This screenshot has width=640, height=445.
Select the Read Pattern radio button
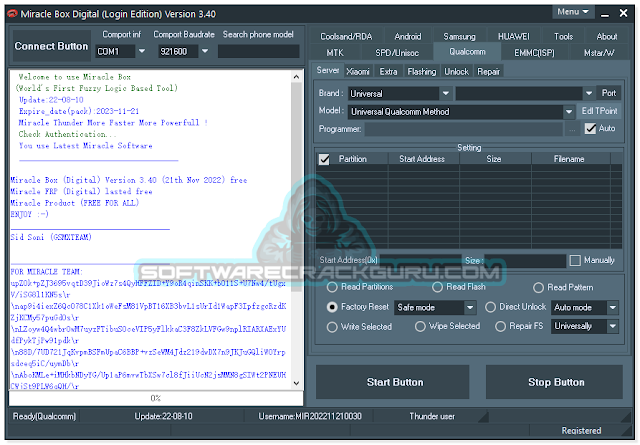click(538, 288)
